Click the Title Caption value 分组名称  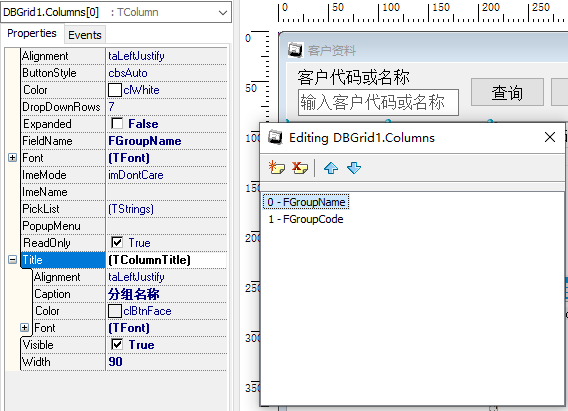pyautogui.click(x=134, y=294)
